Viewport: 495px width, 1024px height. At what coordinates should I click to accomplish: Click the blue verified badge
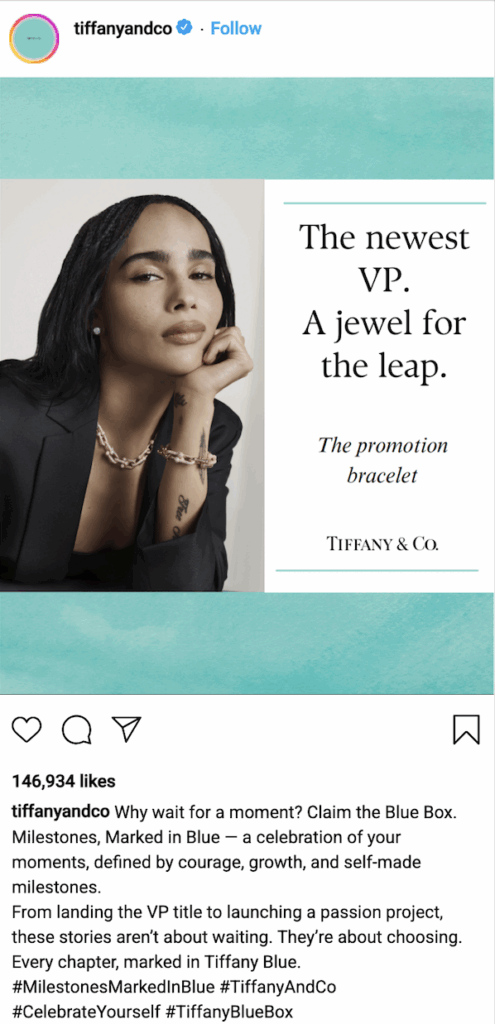pyautogui.click(x=185, y=28)
